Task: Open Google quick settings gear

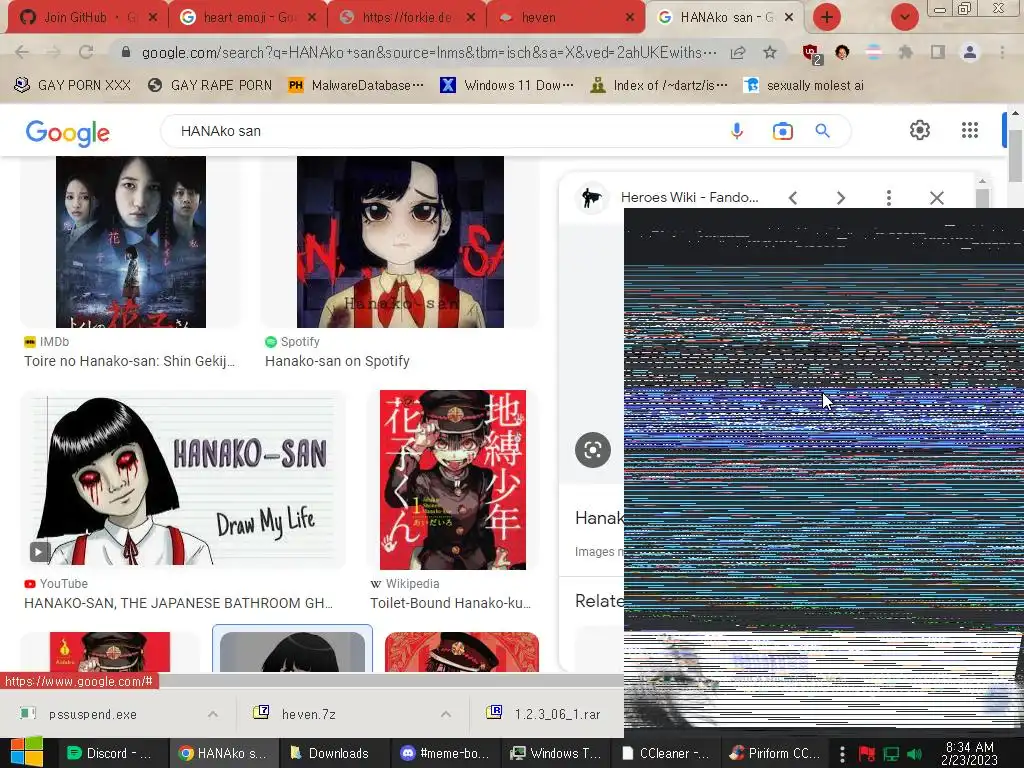Action: click(920, 130)
